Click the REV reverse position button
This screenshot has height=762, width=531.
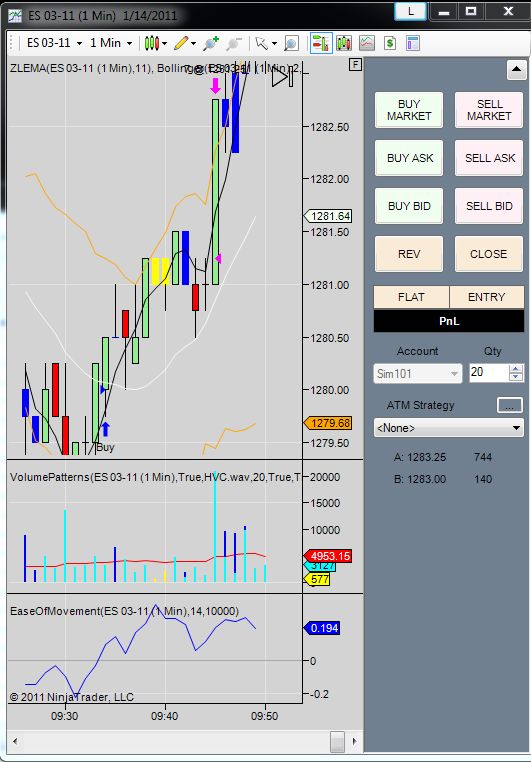click(409, 254)
